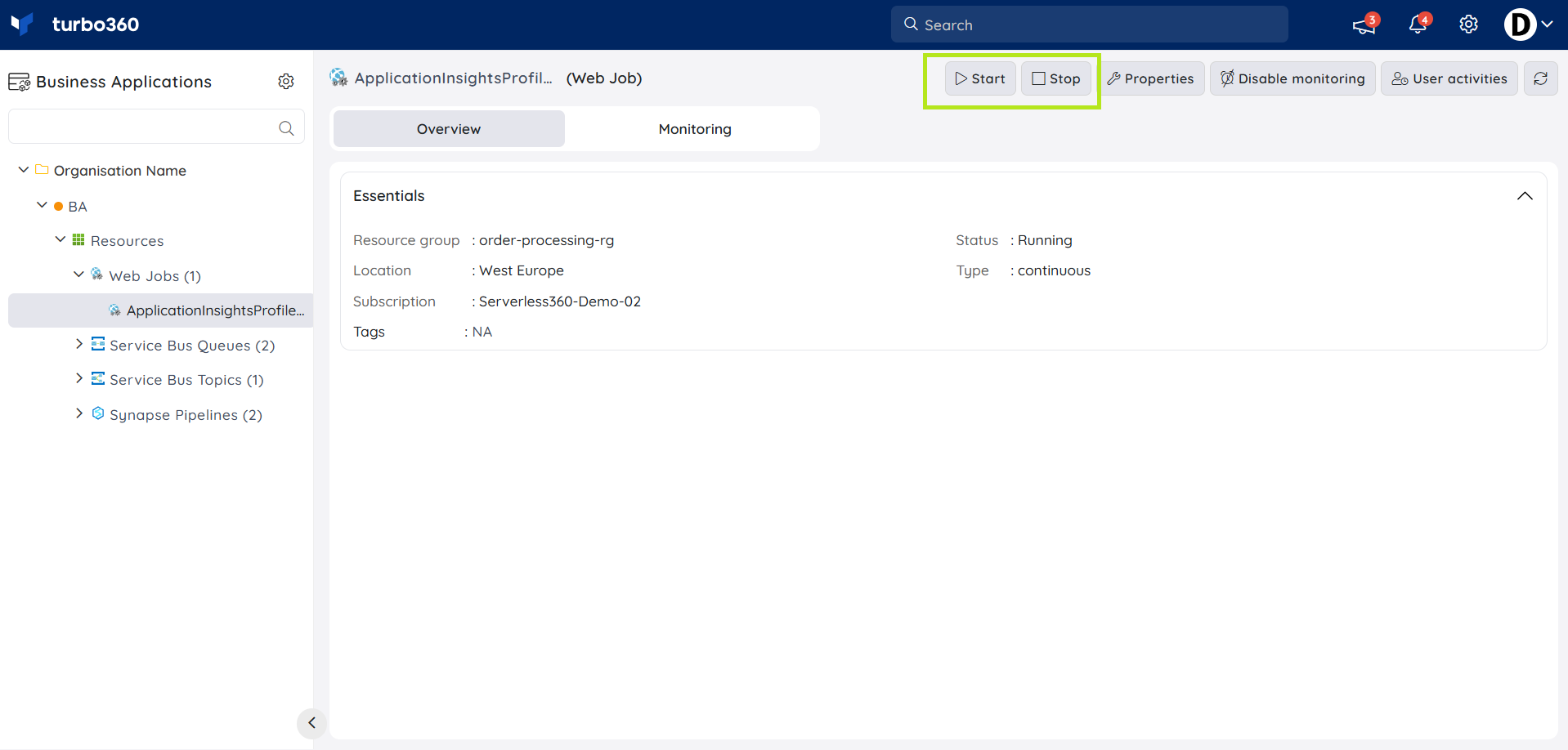Click the green Resources grid icon
This screenshot has width=1568, height=750.
[x=78, y=239]
